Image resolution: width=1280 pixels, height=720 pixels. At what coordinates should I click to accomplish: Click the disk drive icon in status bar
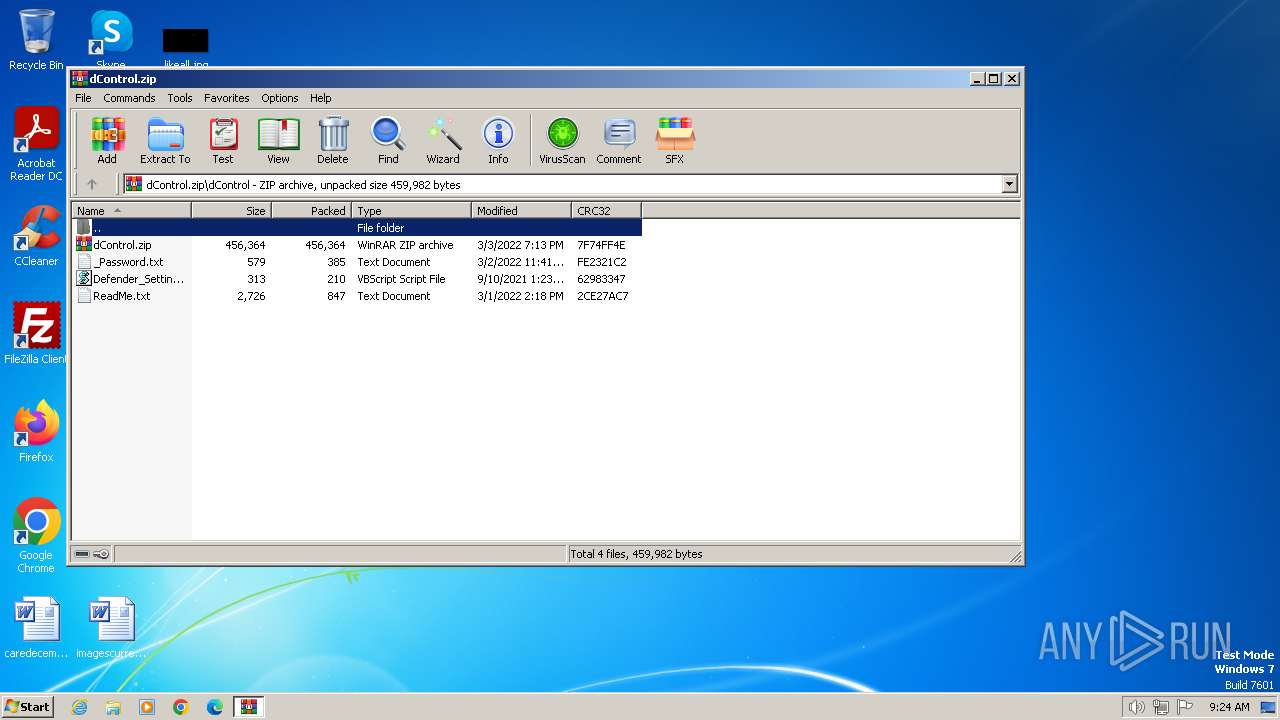[x=82, y=554]
